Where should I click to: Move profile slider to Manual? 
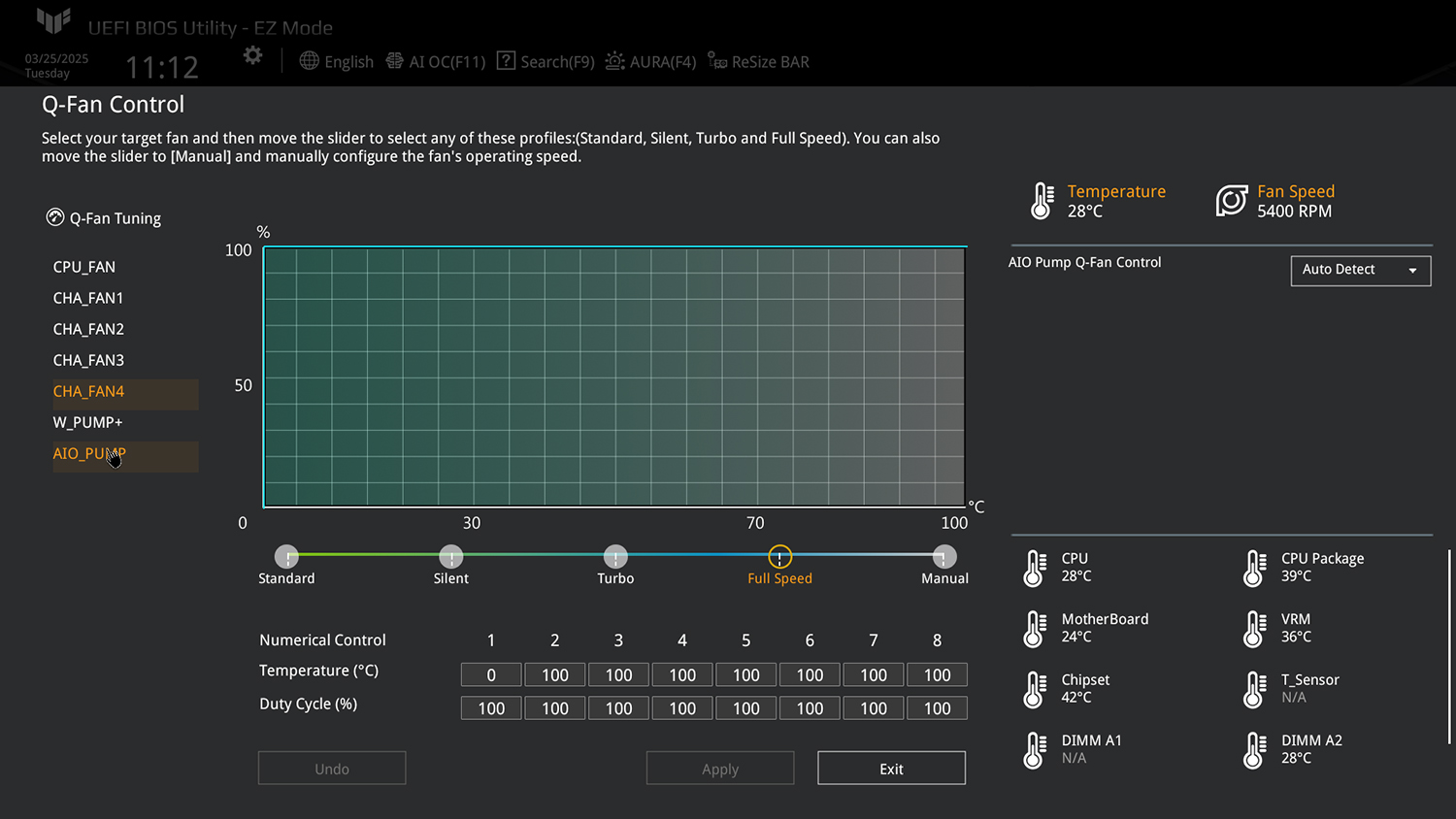click(943, 557)
